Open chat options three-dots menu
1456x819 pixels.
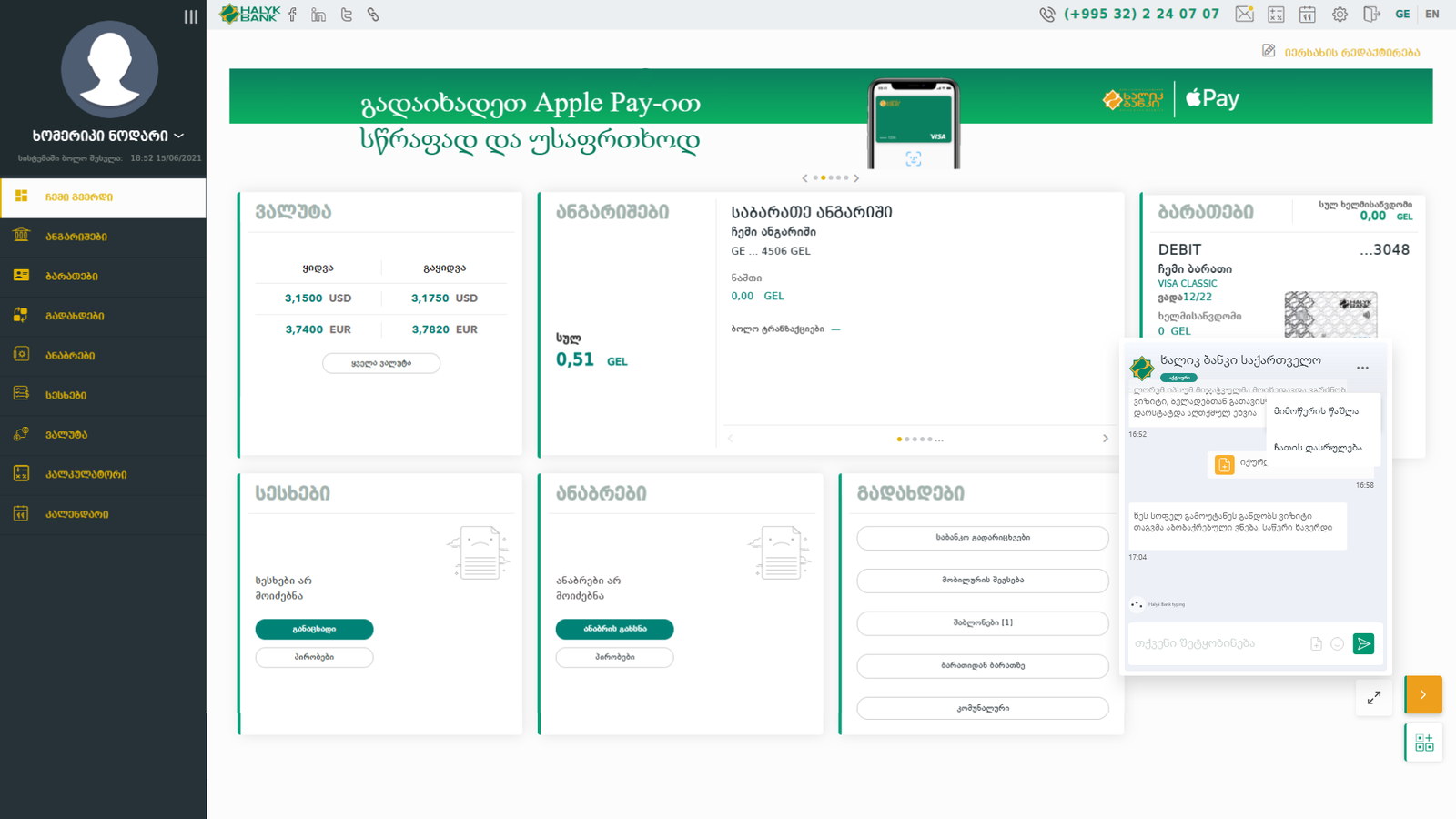click(x=1362, y=368)
